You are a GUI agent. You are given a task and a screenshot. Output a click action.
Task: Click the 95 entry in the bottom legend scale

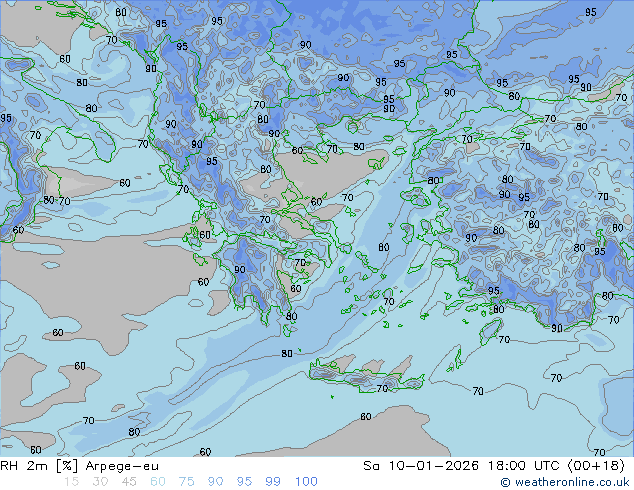click(244, 482)
